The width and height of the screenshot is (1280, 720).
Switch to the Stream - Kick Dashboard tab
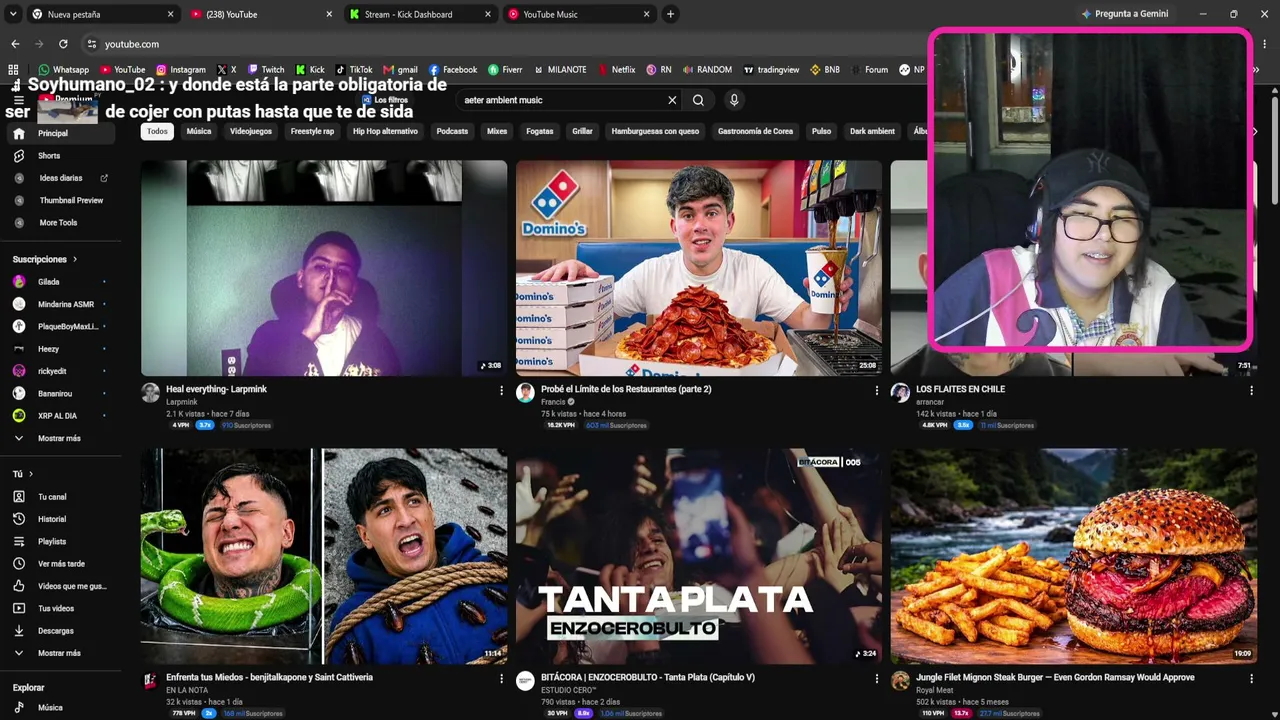pyautogui.click(x=419, y=14)
